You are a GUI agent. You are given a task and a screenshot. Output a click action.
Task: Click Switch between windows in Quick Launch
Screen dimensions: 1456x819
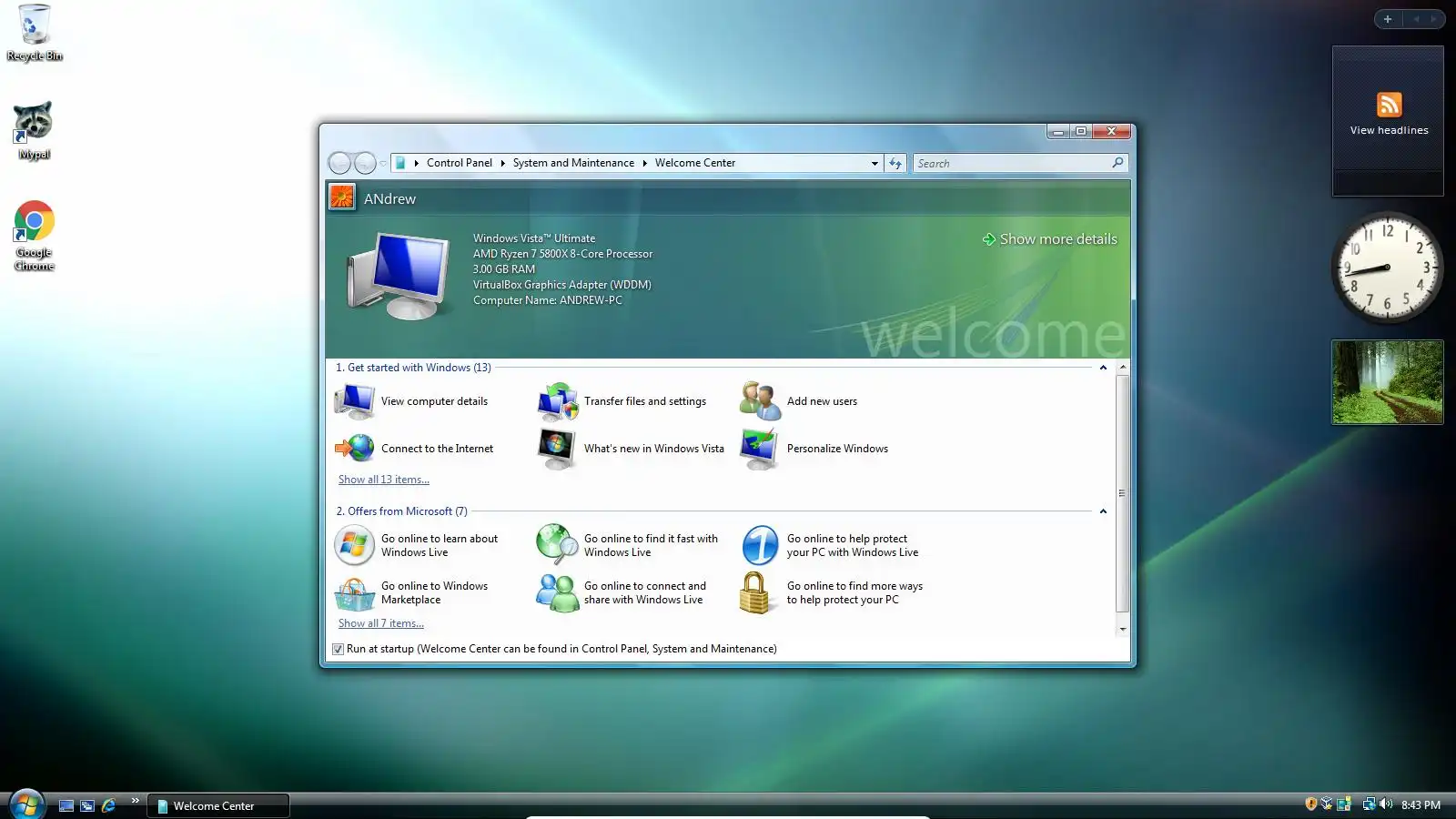(x=87, y=805)
